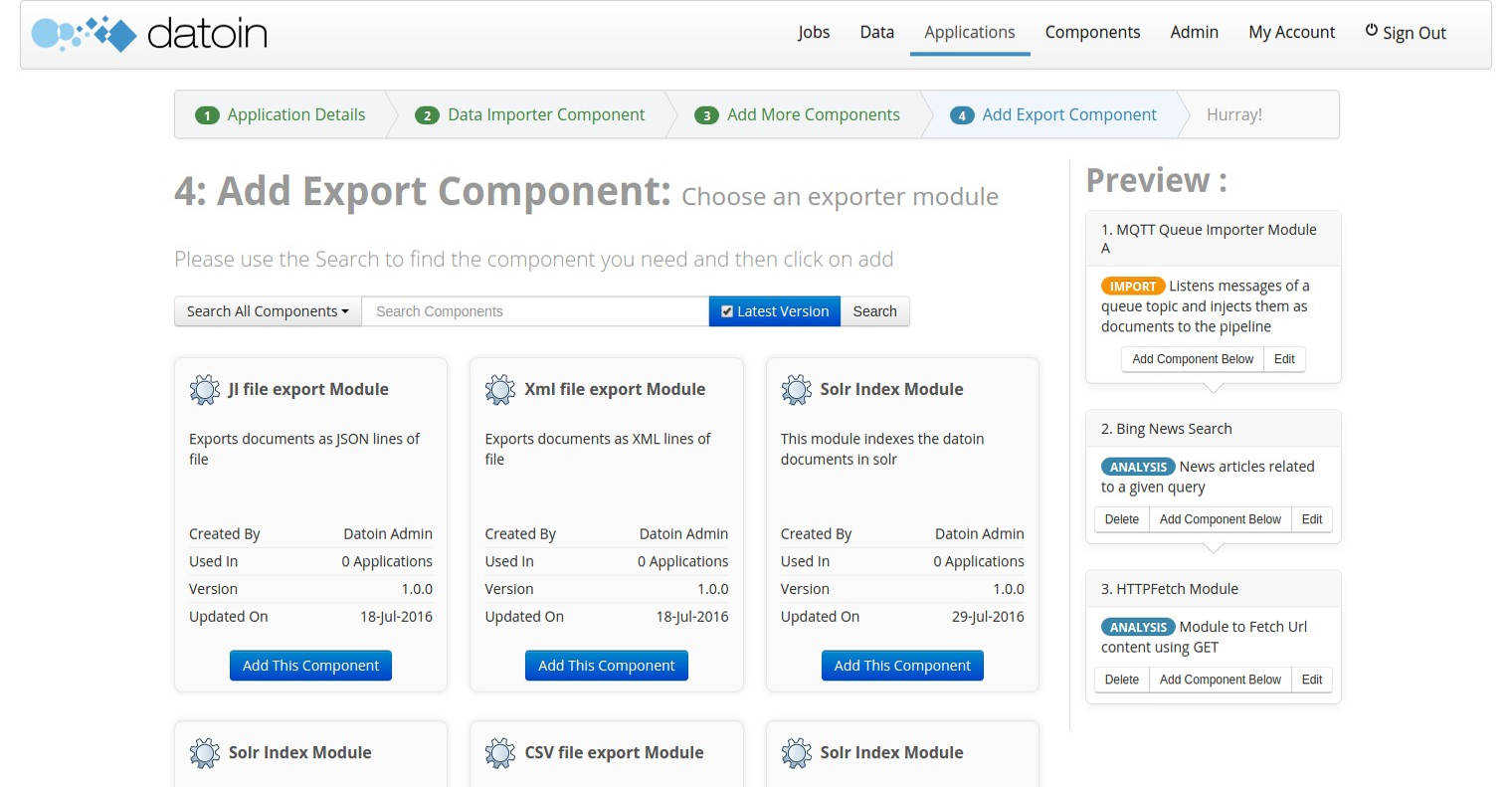The height and width of the screenshot is (787, 1512).
Task: Select the Hurray! final step
Action: pyautogui.click(x=1234, y=114)
